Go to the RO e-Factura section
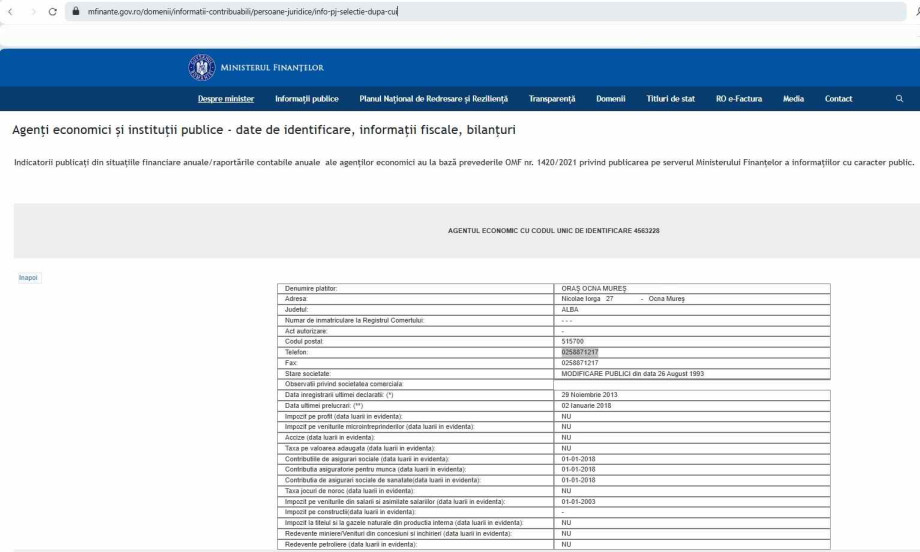Viewport: 920px width, 552px height. [741, 99]
